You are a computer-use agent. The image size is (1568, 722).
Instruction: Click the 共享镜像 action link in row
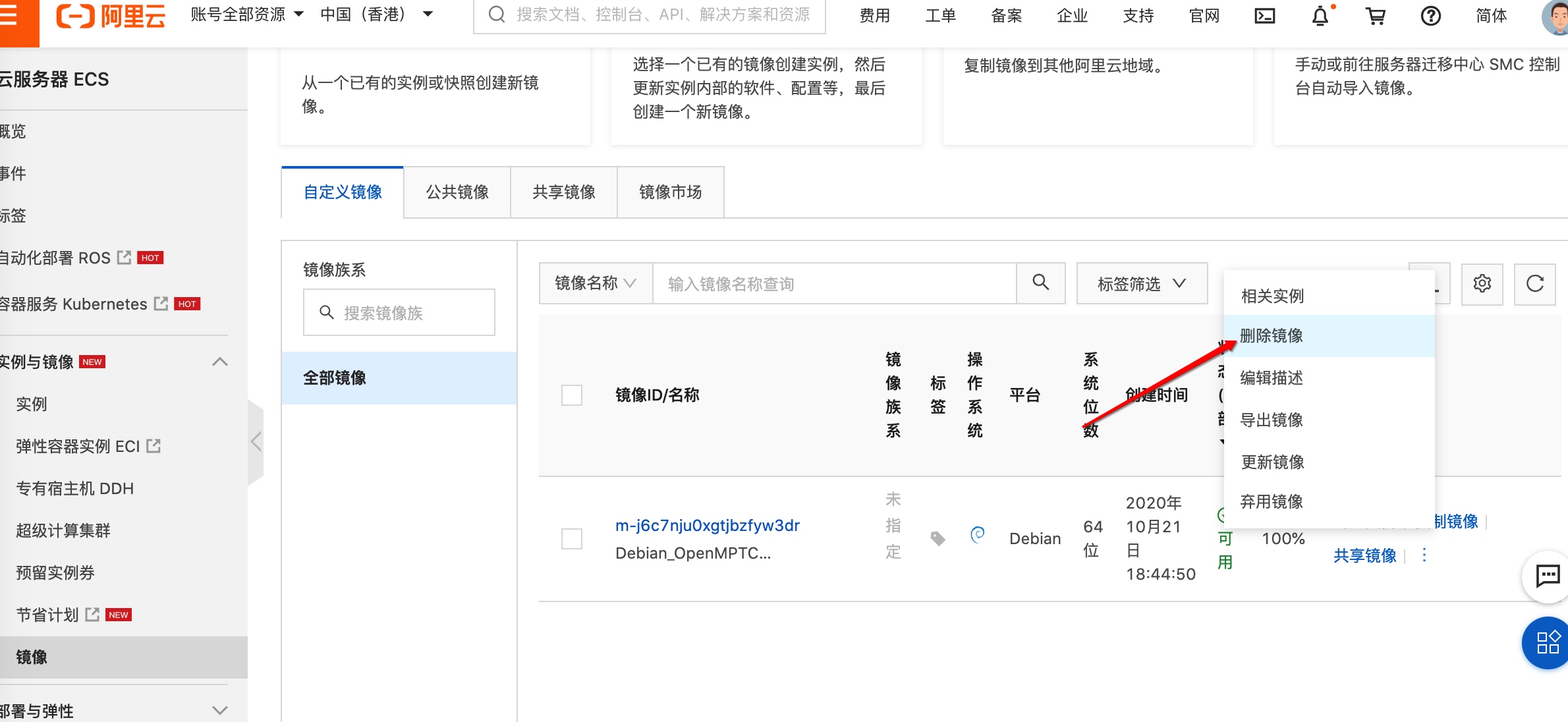pos(1364,556)
